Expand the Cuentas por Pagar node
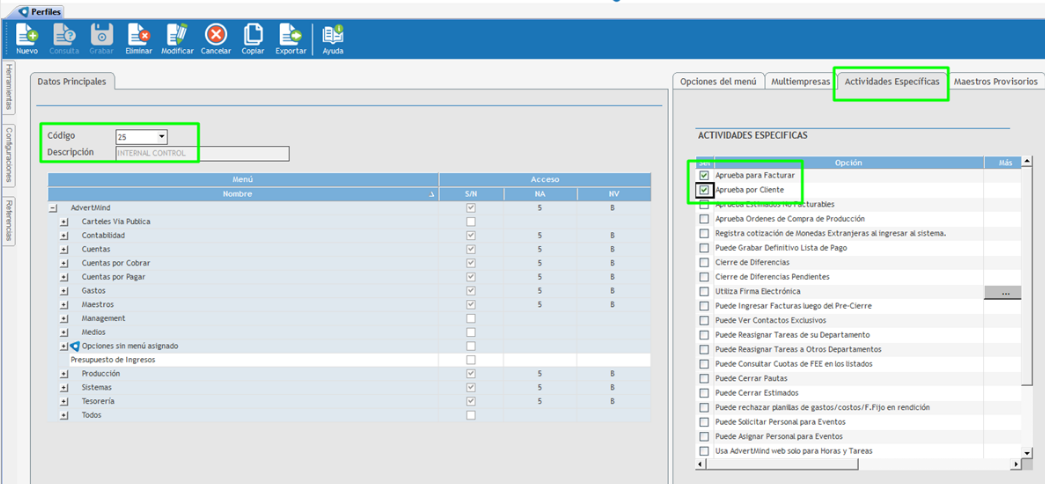The image size is (1045, 484). point(64,277)
